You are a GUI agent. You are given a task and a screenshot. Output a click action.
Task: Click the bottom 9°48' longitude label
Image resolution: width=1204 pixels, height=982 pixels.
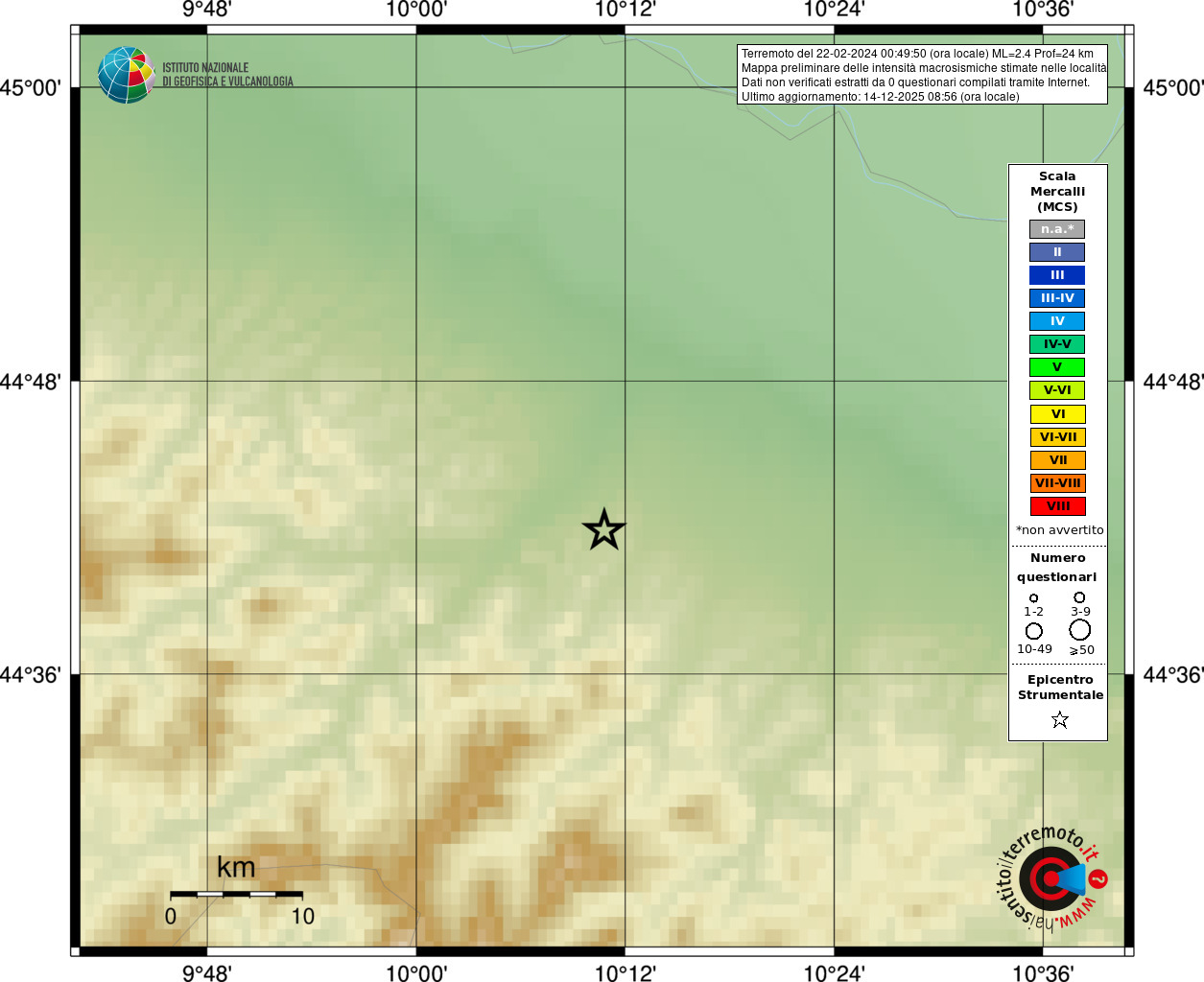coord(207,972)
